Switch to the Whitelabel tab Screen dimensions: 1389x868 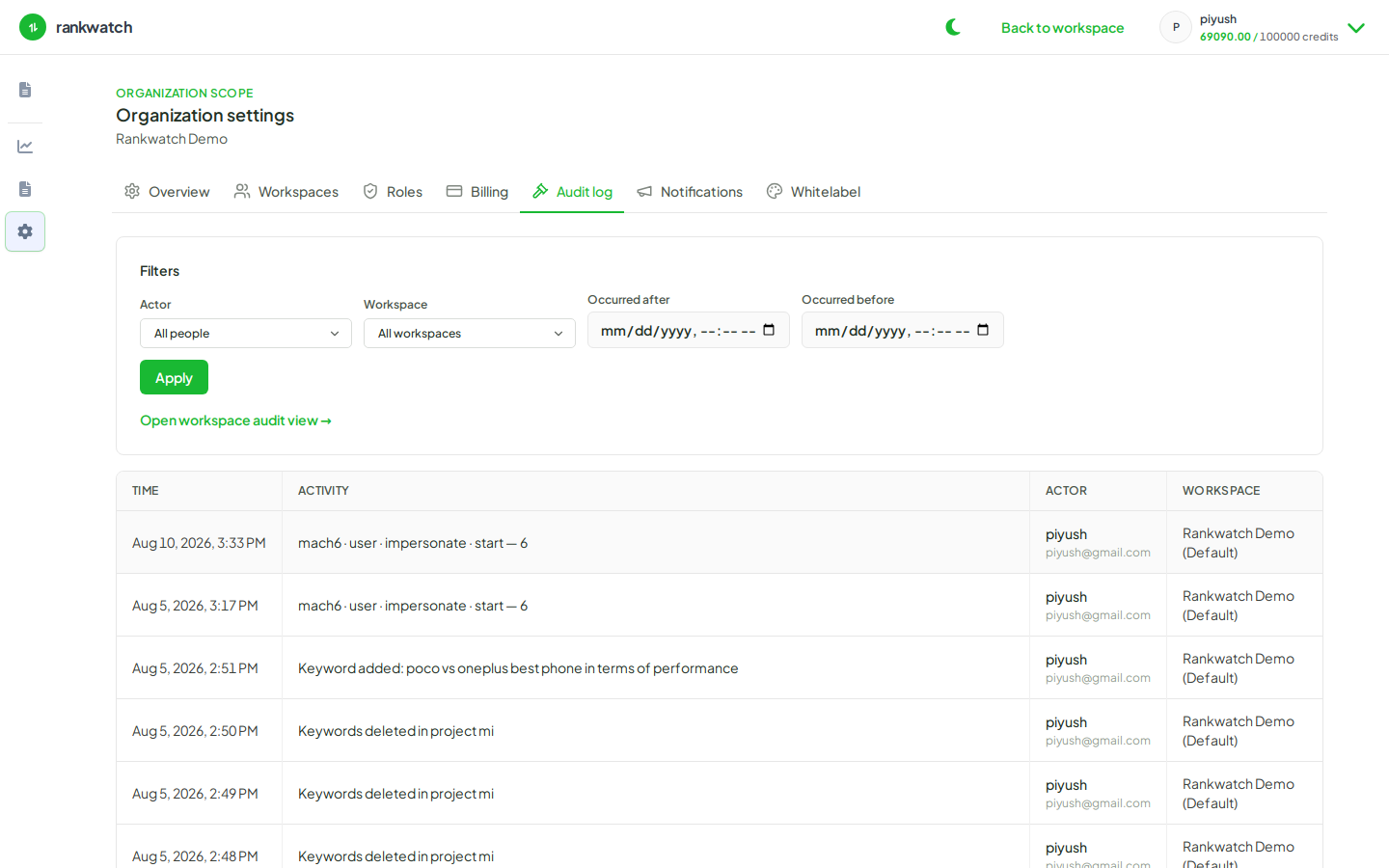pos(813,192)
